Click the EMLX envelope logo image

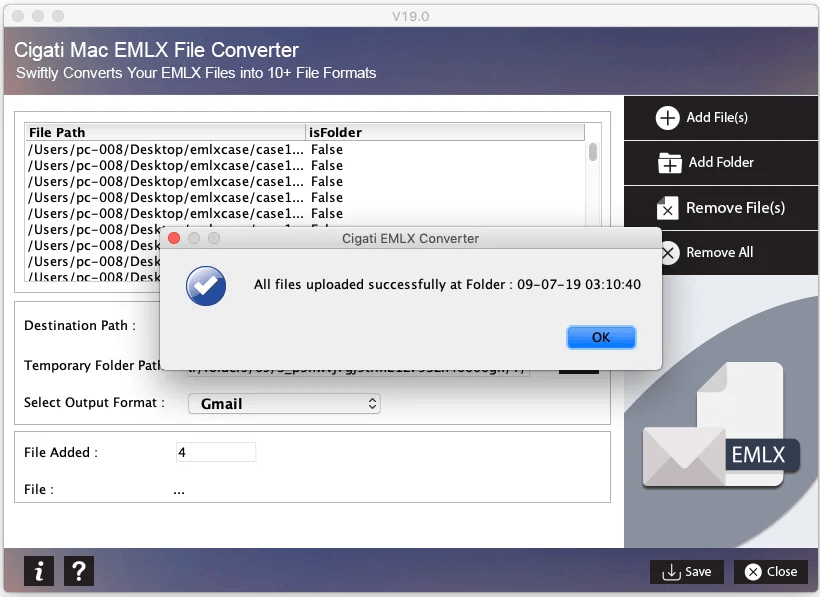coord(721,426)
